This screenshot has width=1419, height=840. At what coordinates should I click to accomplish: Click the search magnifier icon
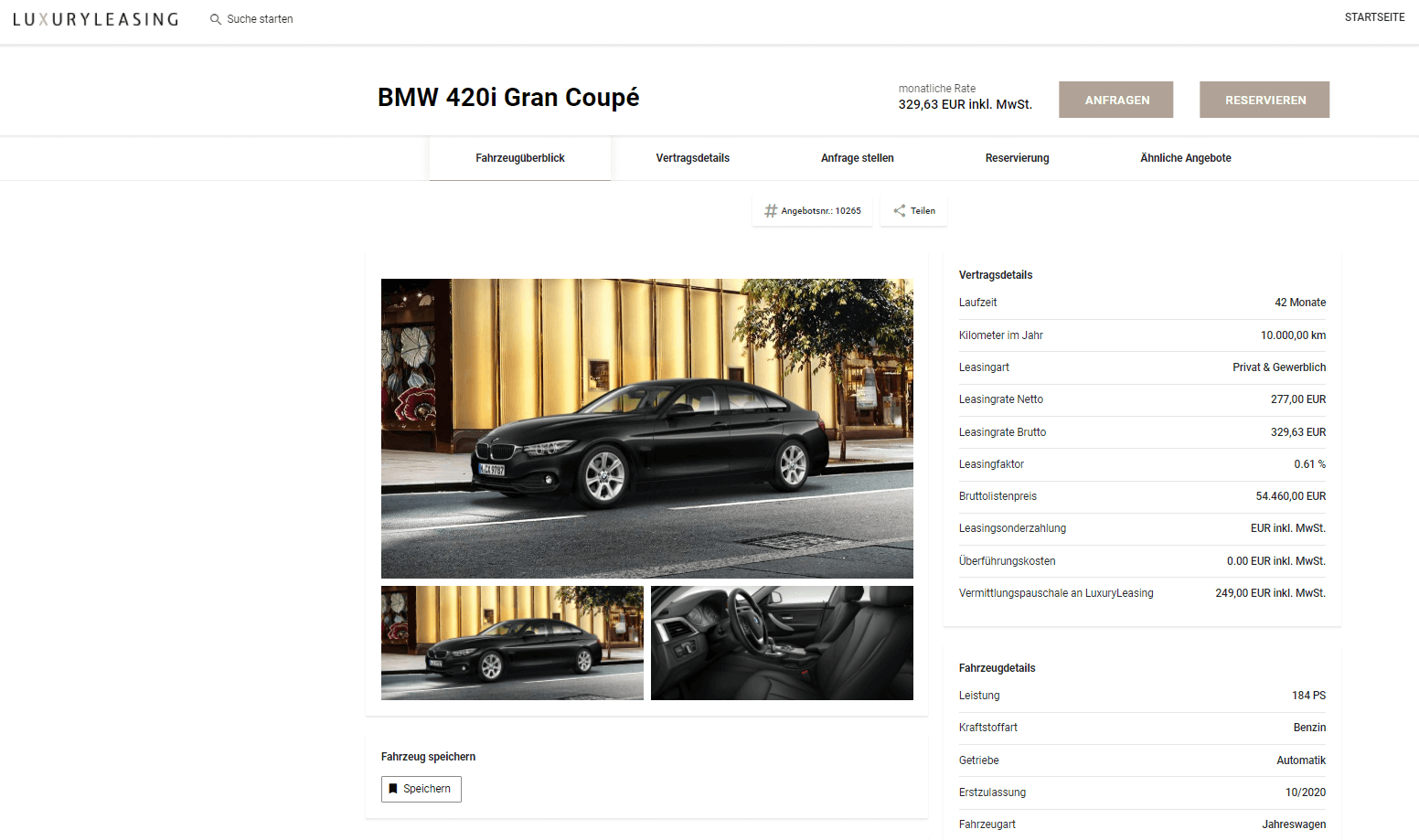pos(216,19)
